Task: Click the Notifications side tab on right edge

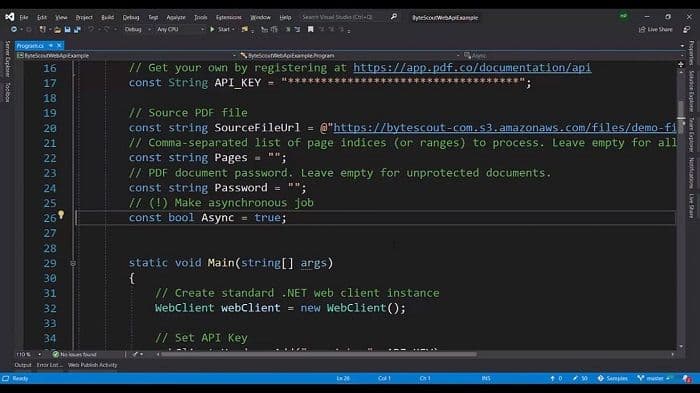Action: 692,173
